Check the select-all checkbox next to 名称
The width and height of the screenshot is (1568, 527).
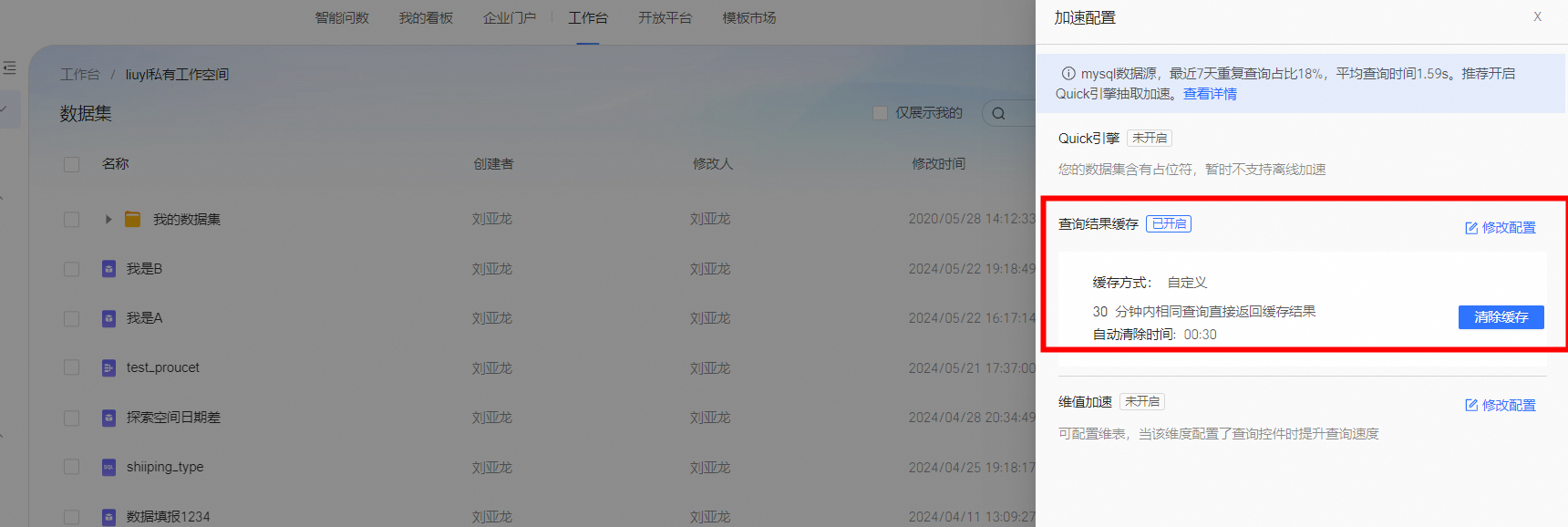click(71, 165)
